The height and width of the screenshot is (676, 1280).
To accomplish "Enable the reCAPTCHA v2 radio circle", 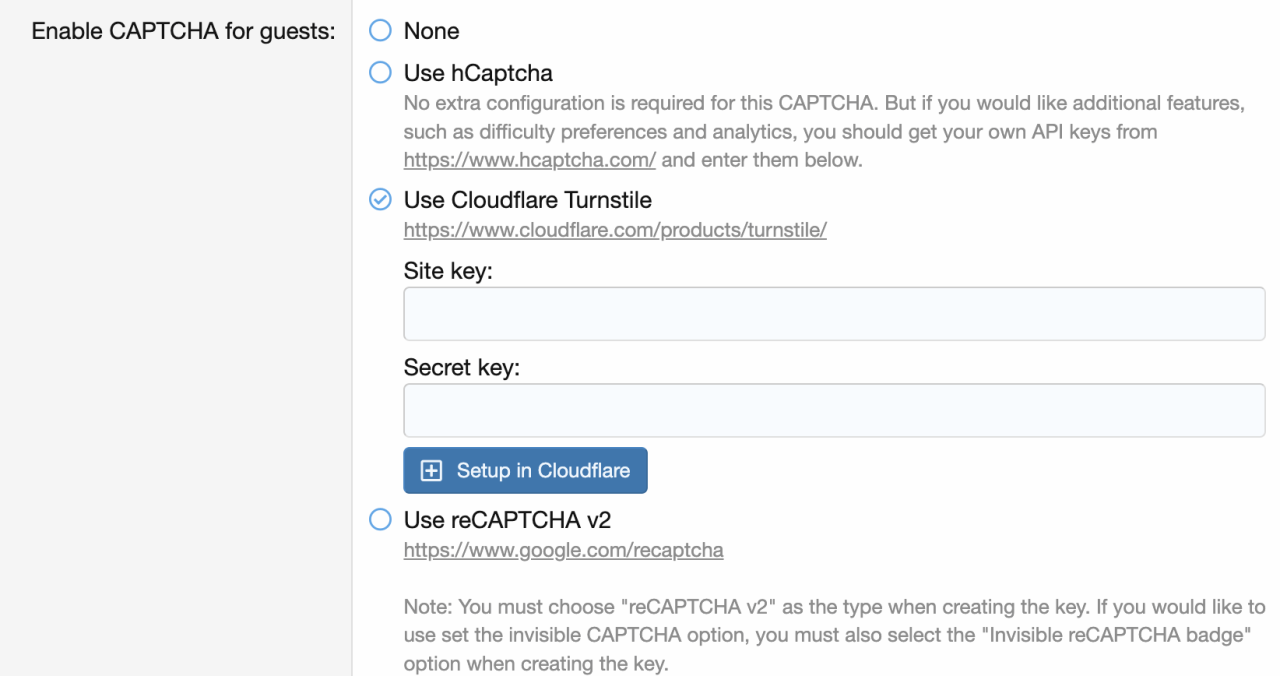I will point(380,520).
